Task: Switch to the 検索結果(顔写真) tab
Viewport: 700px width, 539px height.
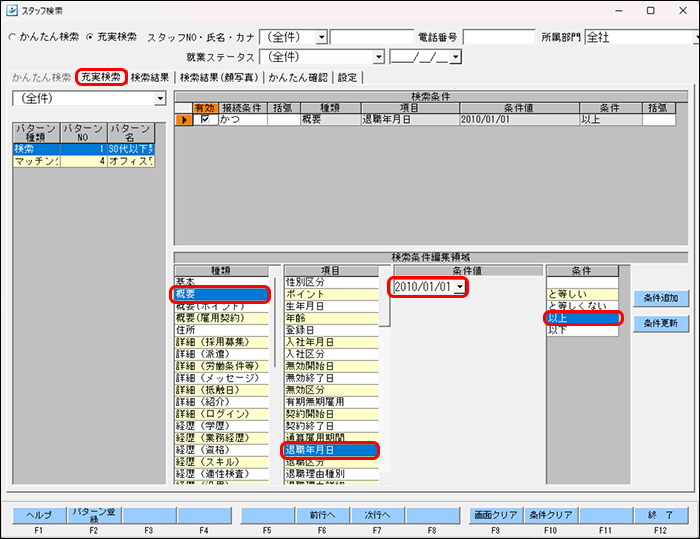Action: [219, 78]
